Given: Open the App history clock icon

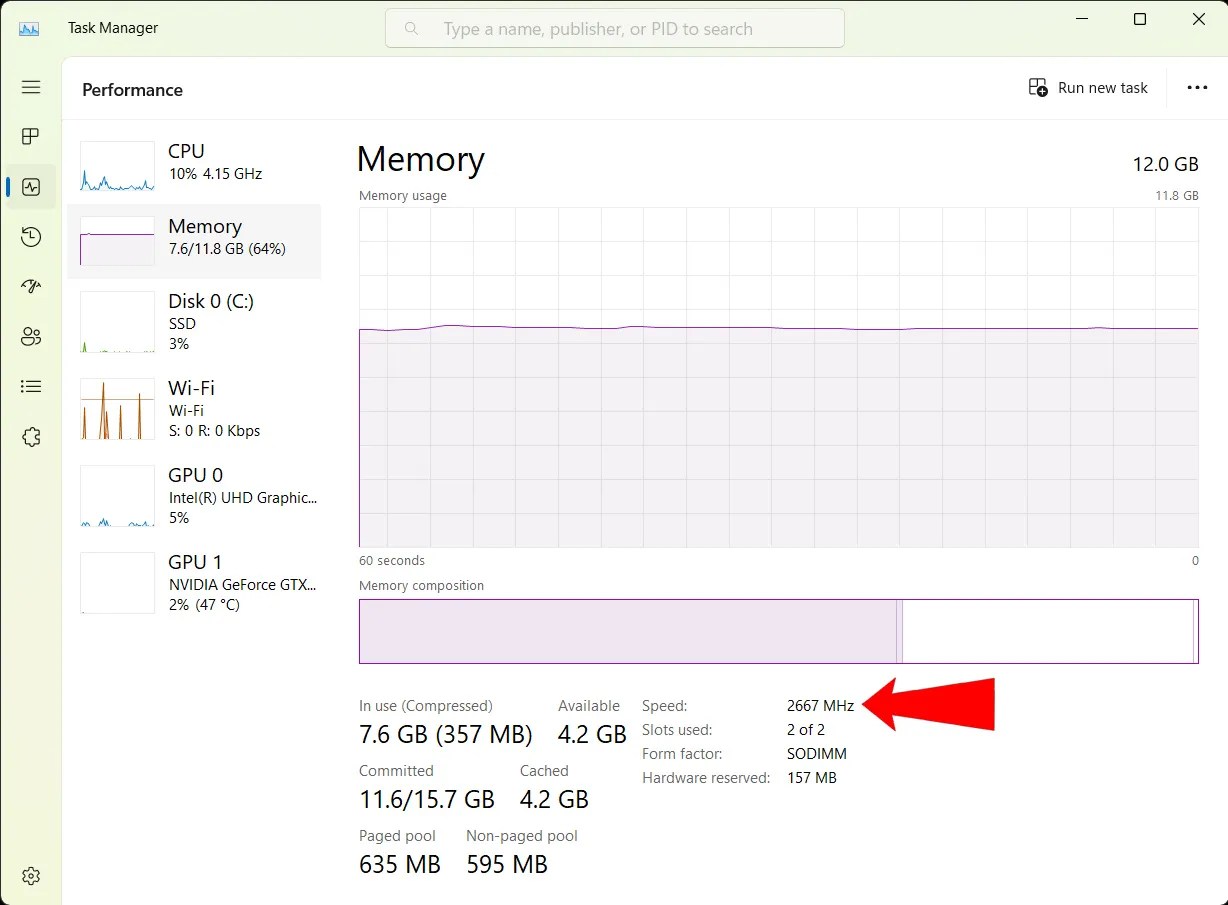Looking at the screenshot, I should pos(31,236).
